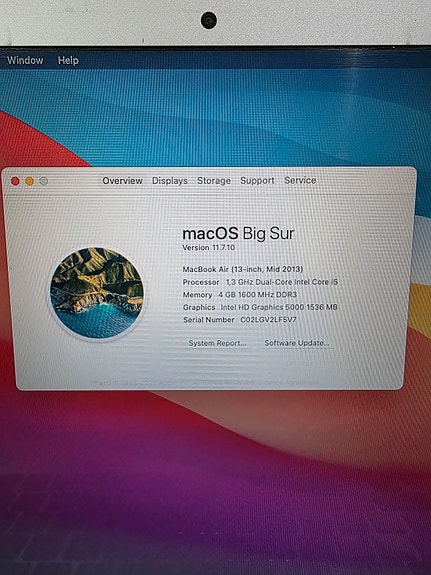Click the macOS Big Sur title
Viewport: 431px width, 575px height.
(x=238, y=233)
